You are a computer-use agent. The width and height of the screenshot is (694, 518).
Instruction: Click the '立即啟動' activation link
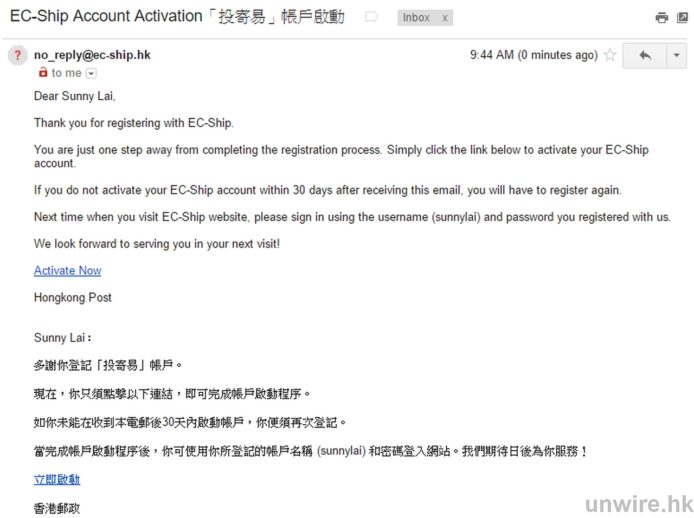click(x=56, y=480)
